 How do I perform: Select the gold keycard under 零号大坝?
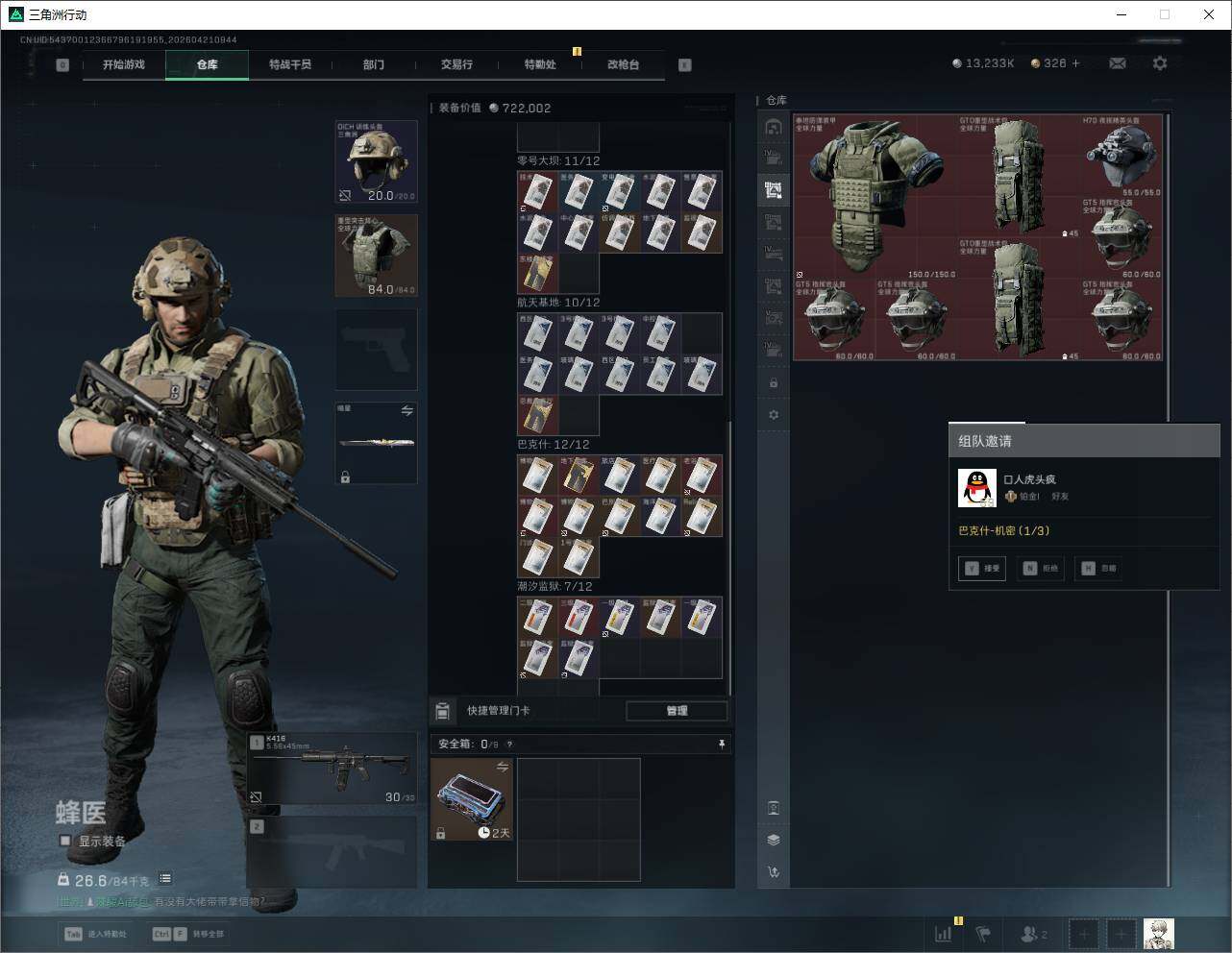coord(538,274)
